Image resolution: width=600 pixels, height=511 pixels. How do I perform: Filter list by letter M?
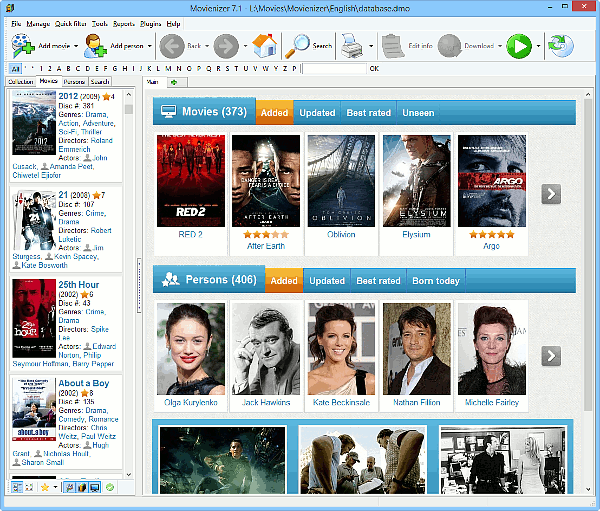tap(168, 69)
